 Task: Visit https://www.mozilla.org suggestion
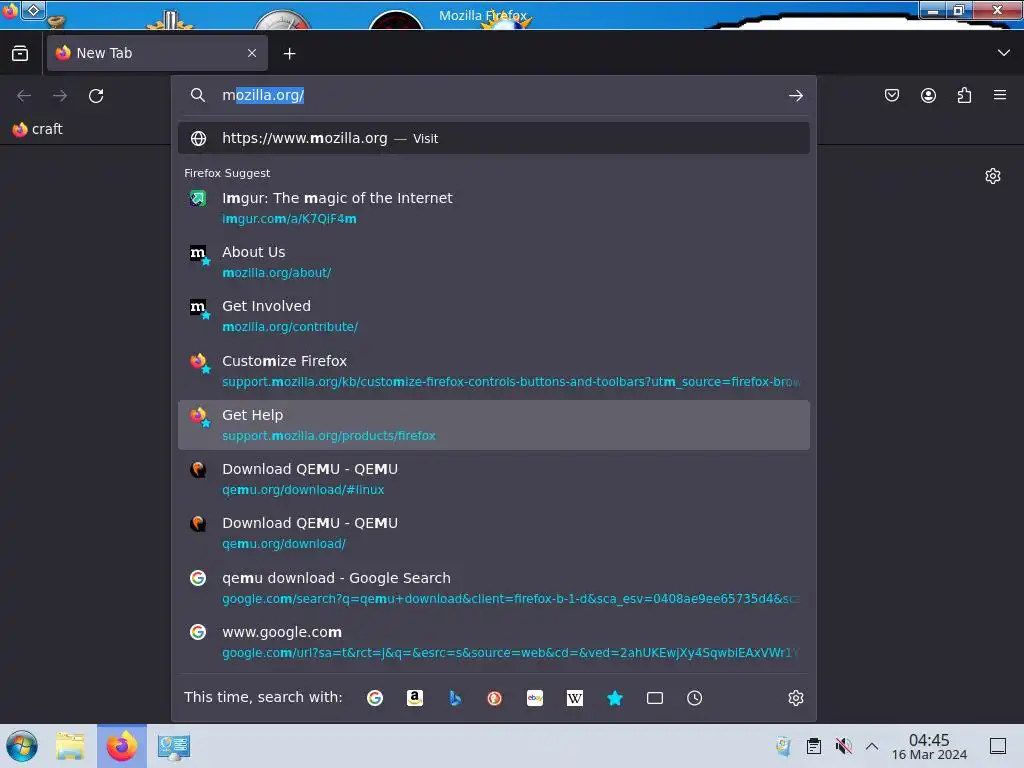pos(494,138)
